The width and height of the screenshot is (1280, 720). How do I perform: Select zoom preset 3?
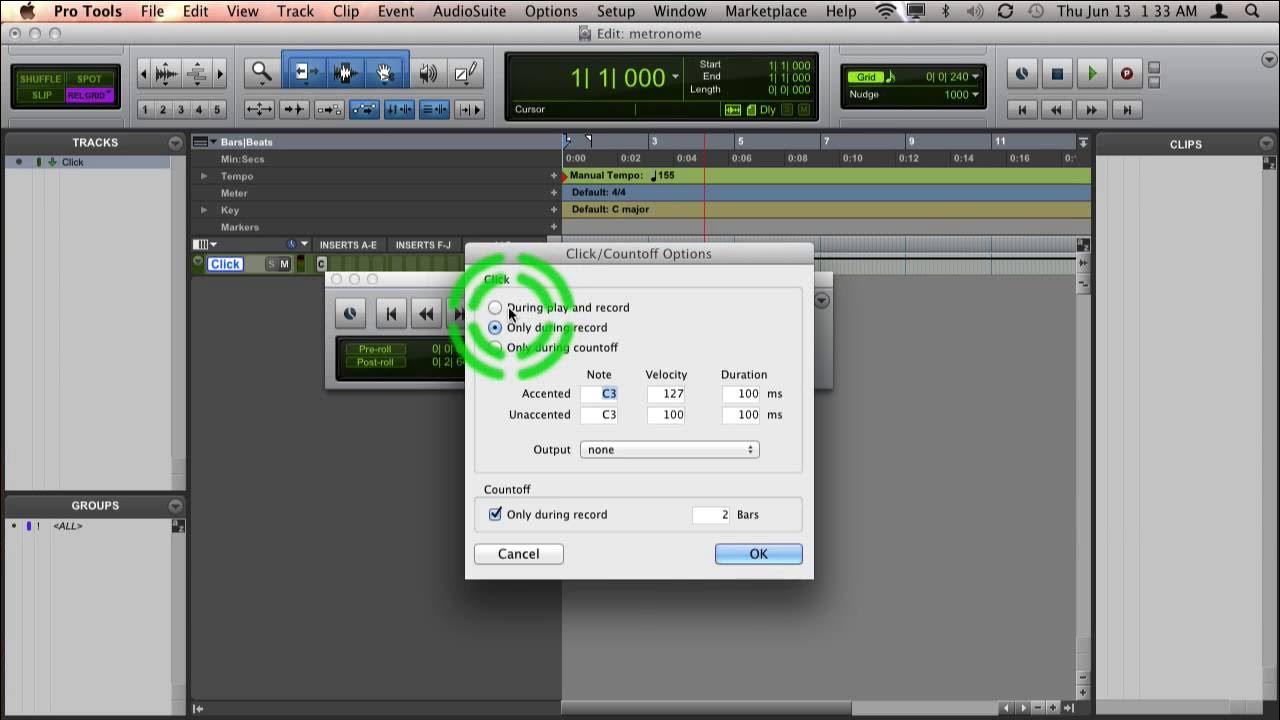point(180,110)
